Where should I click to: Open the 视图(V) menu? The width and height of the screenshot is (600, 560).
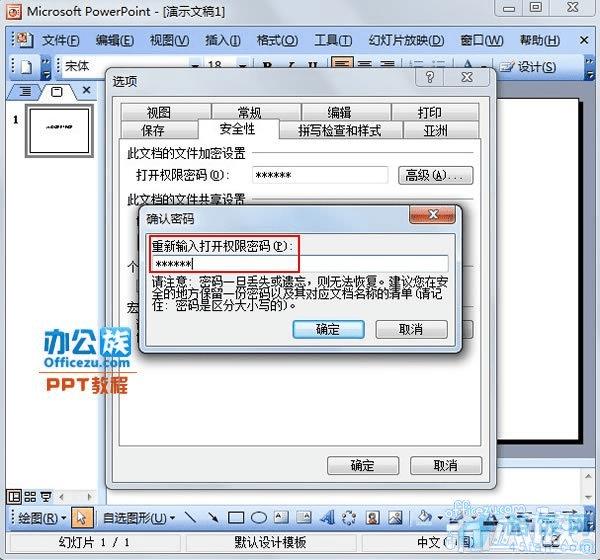click(169, 40)
